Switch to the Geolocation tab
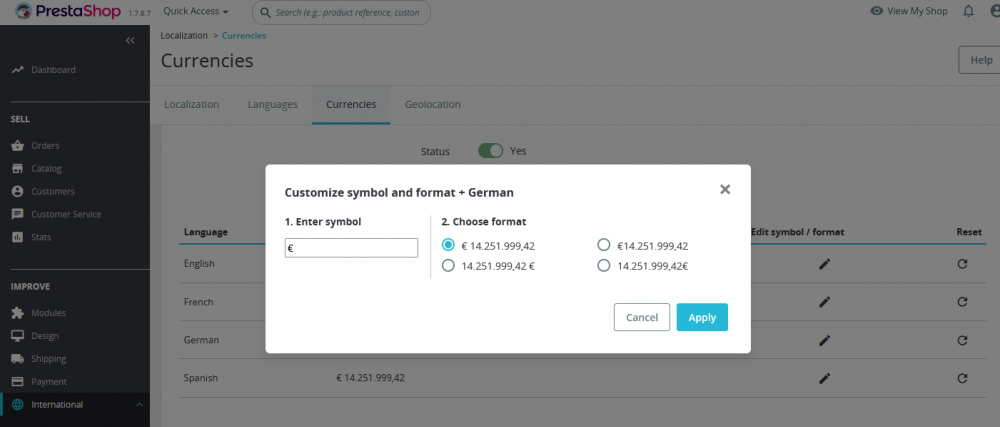This screenshot has width=1000, height=427. coord(432,104)
